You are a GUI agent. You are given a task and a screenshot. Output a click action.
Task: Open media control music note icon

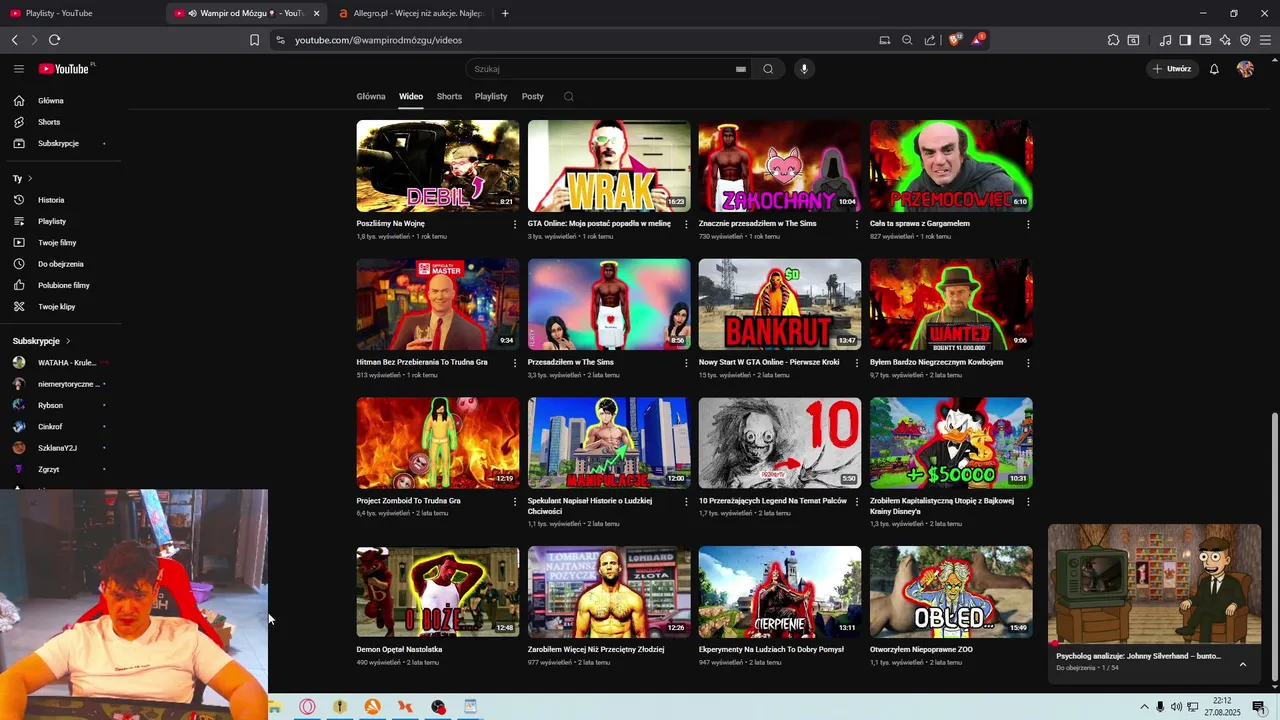(1165, 40)
